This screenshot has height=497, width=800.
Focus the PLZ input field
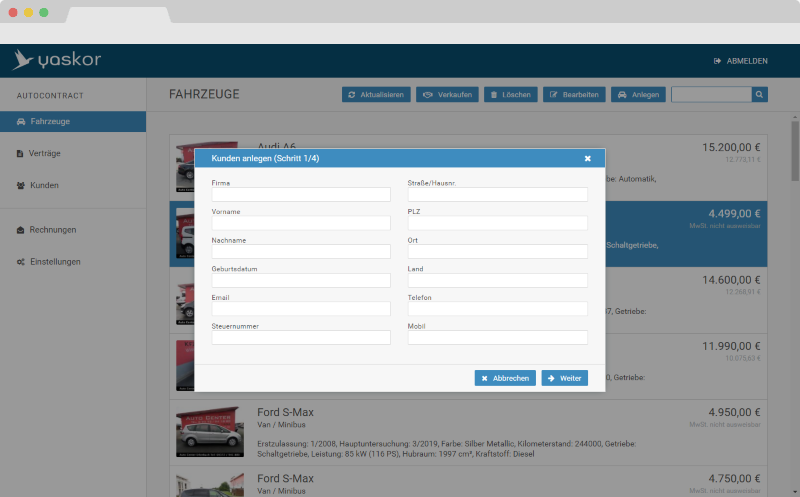point(497,223)
